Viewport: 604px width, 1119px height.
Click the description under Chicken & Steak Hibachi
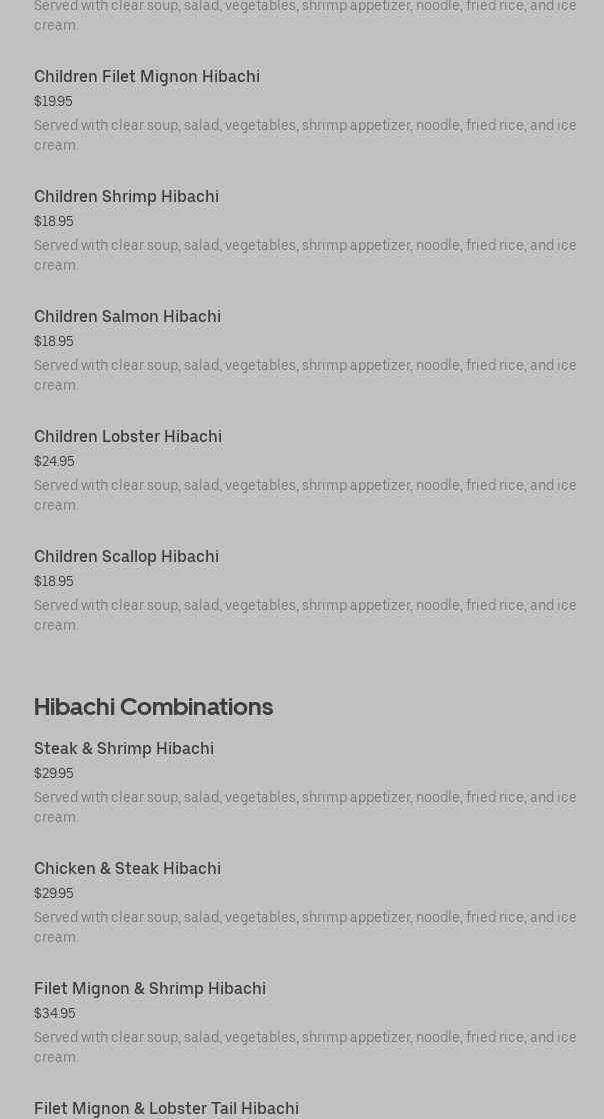[x=305, y=927]
